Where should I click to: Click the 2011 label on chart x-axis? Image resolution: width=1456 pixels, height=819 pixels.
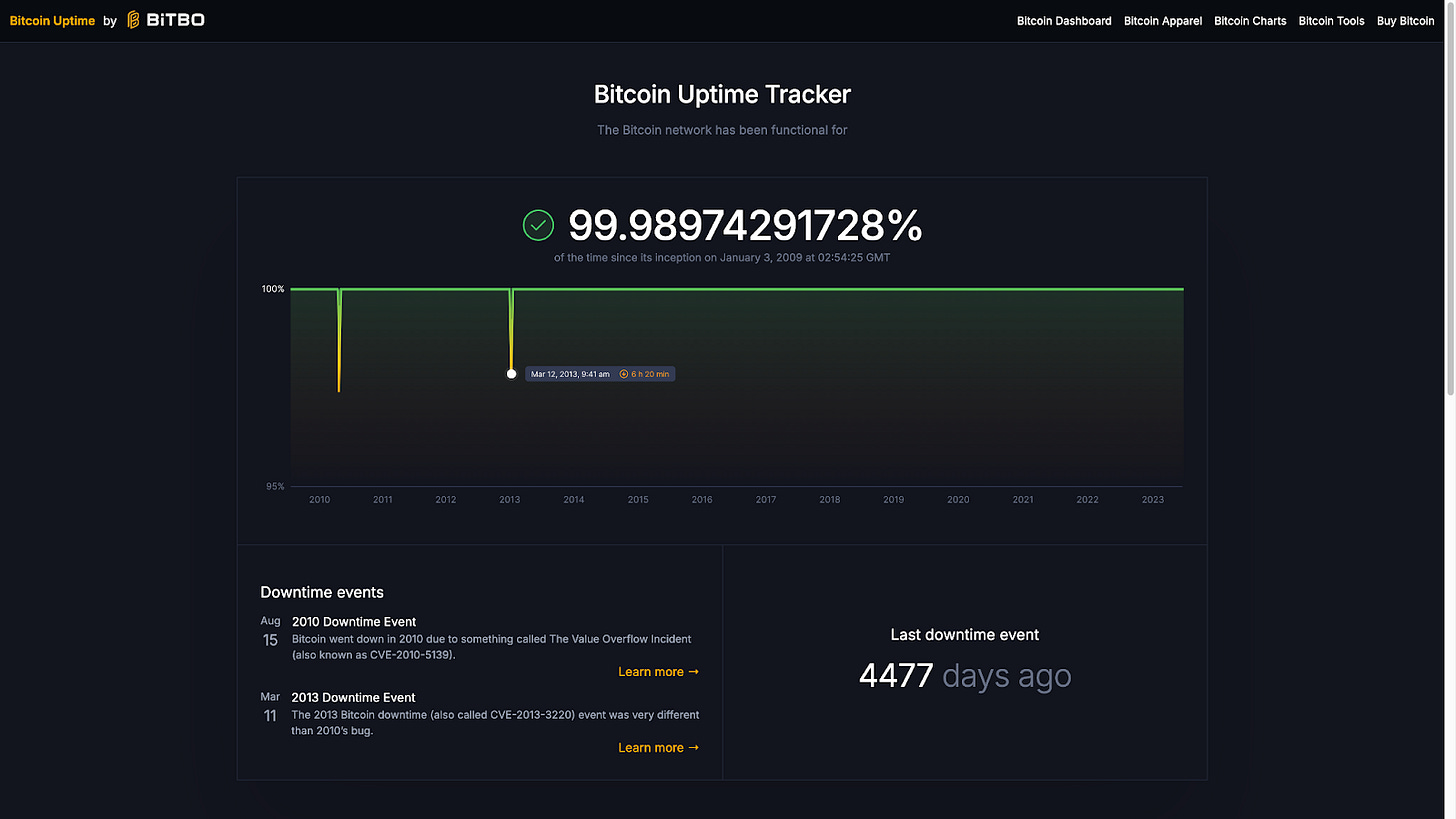point(382,499)
